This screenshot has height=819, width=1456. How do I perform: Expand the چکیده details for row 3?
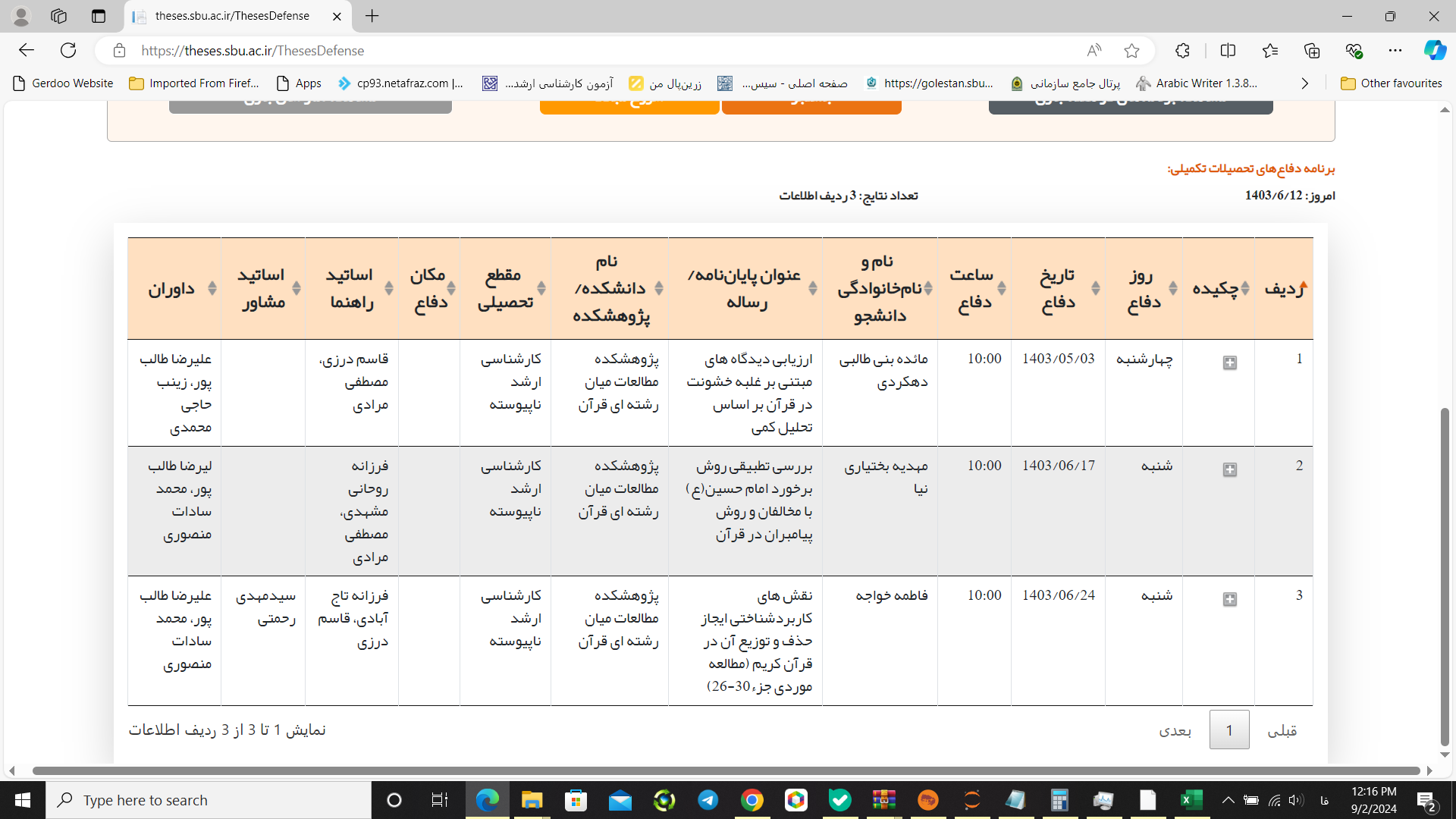[x=1229, y=599]
